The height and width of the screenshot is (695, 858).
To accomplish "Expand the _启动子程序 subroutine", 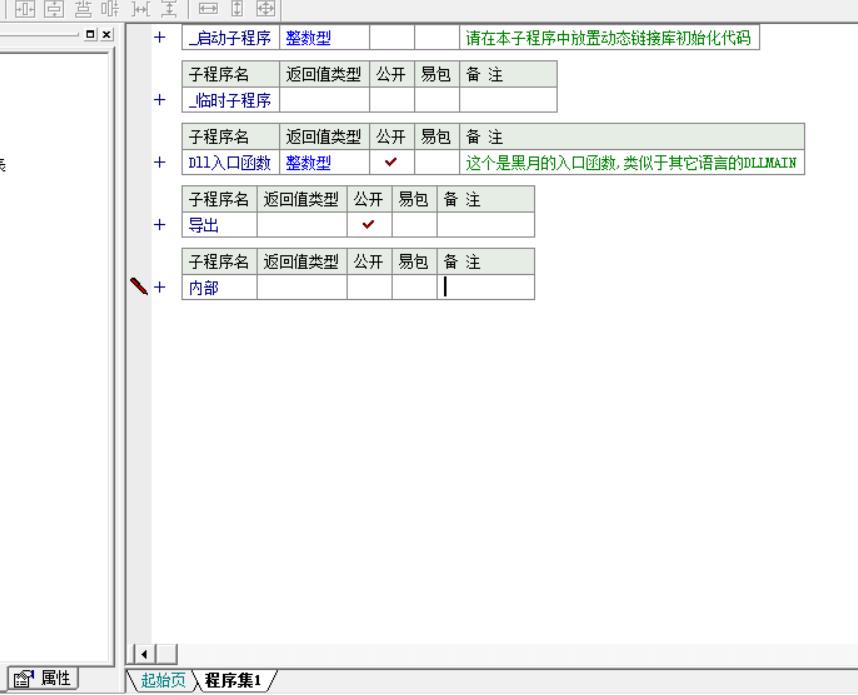I will tap(159, 38).
